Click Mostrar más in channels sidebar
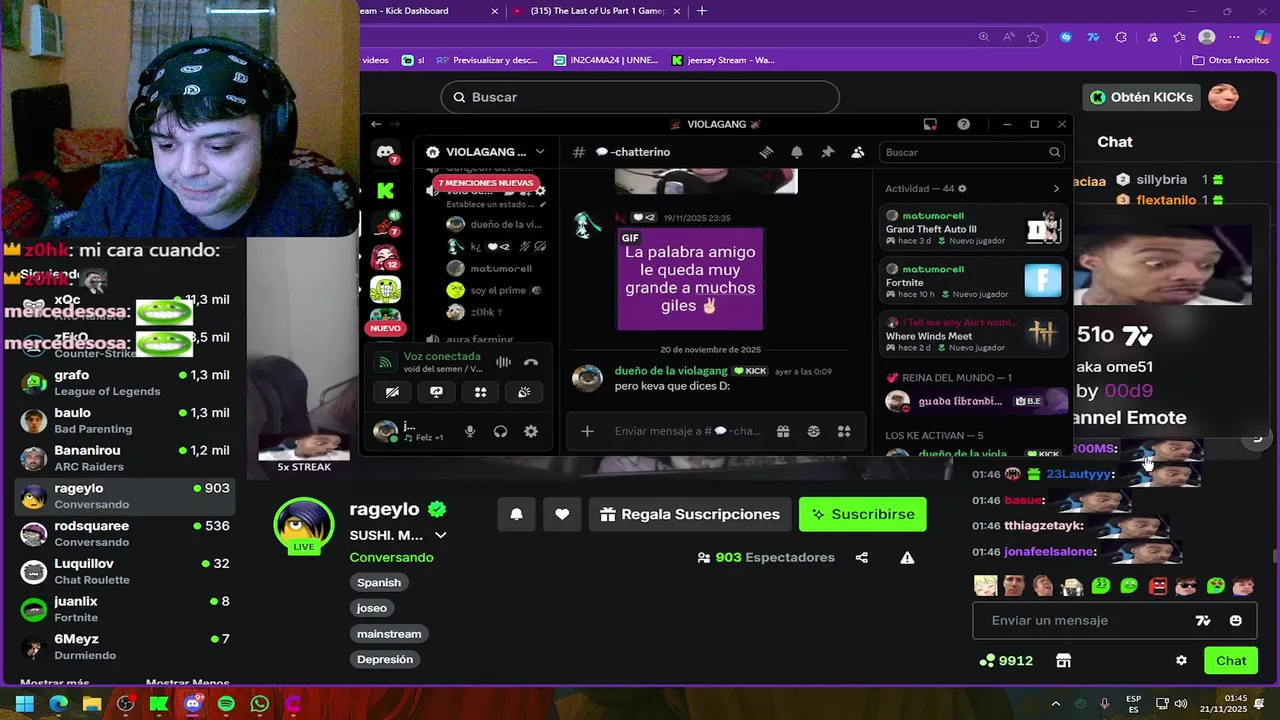Image resolution: width=1280 pixels, height=720 pixels. pos(54,684)
